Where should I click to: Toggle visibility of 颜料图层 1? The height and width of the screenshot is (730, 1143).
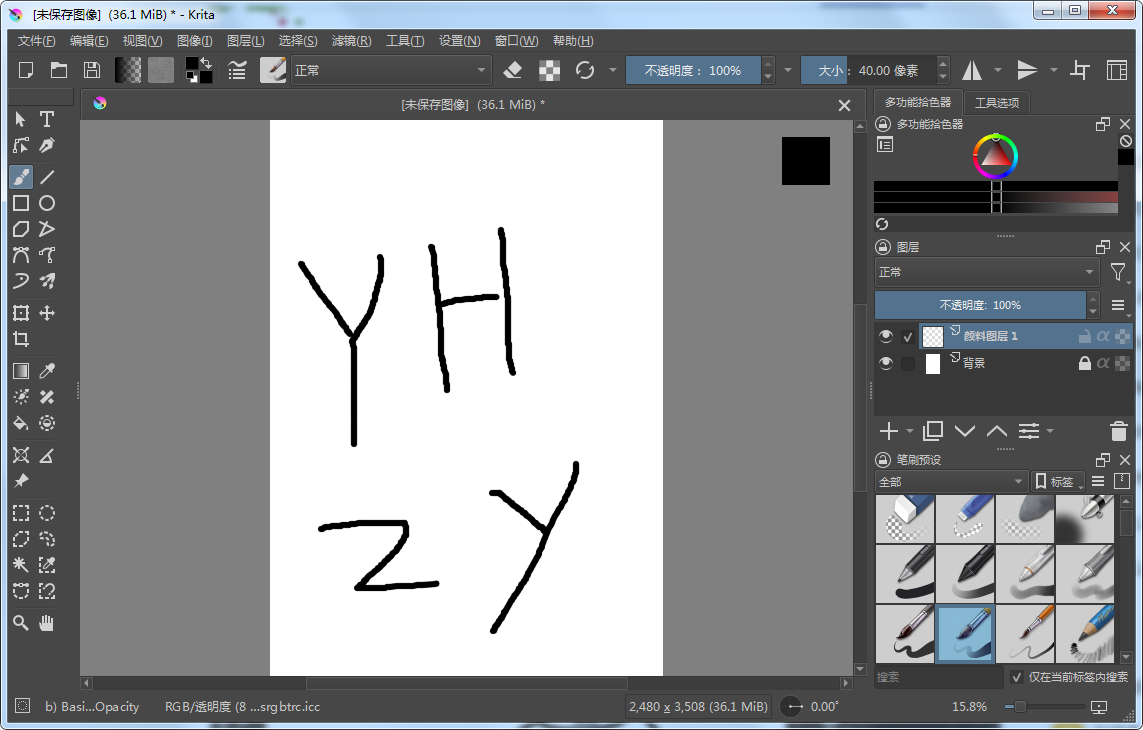point(885,336)
